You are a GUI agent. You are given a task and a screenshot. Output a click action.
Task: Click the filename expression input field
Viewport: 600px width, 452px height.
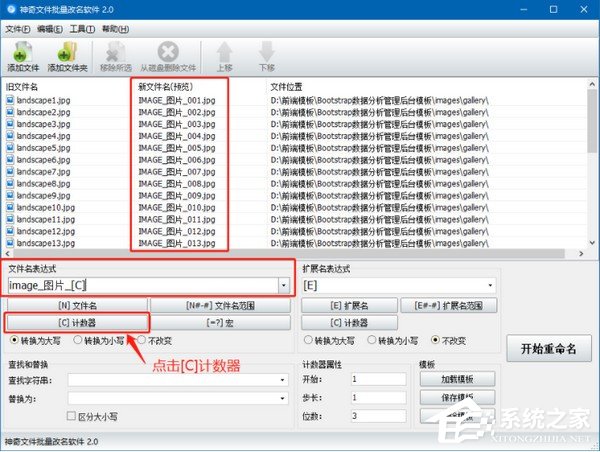[143, 286]
